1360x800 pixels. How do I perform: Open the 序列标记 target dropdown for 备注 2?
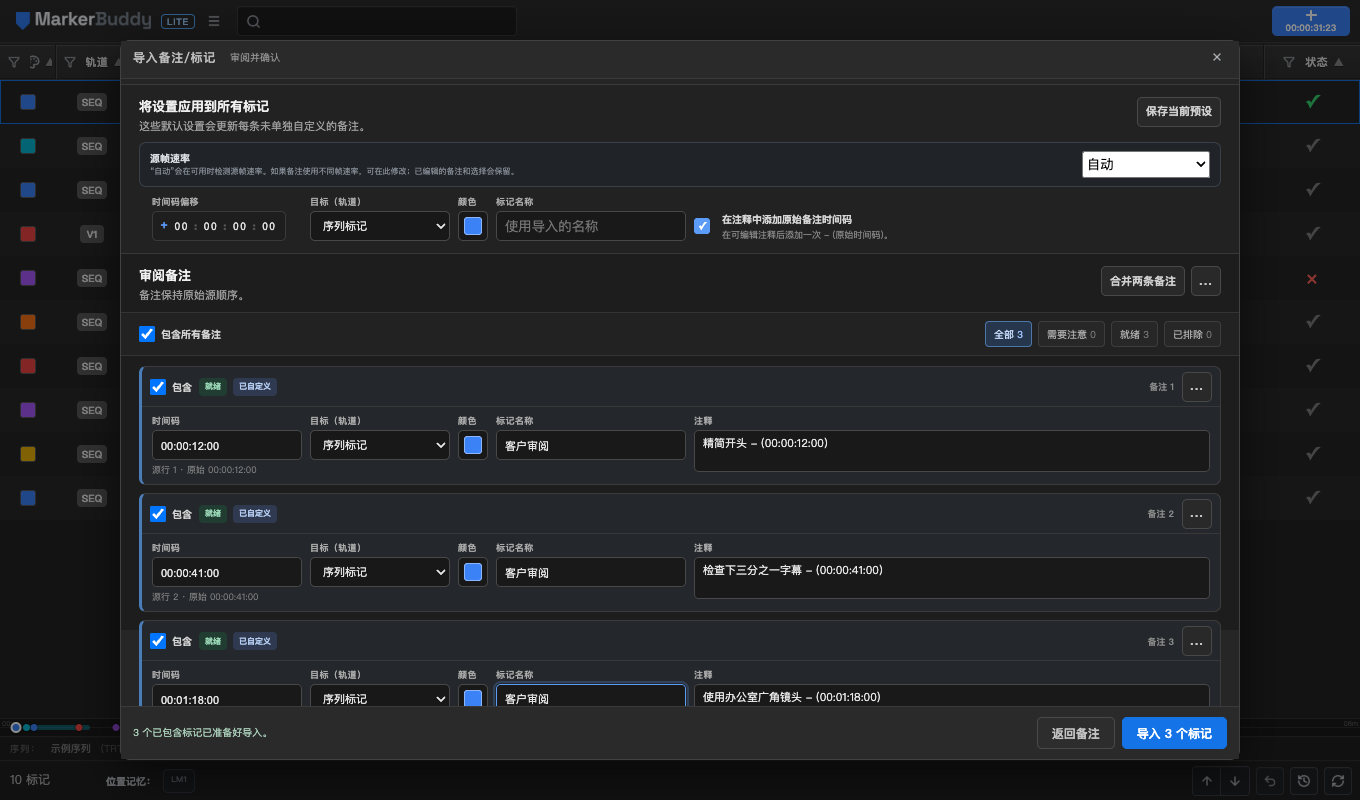380,572
